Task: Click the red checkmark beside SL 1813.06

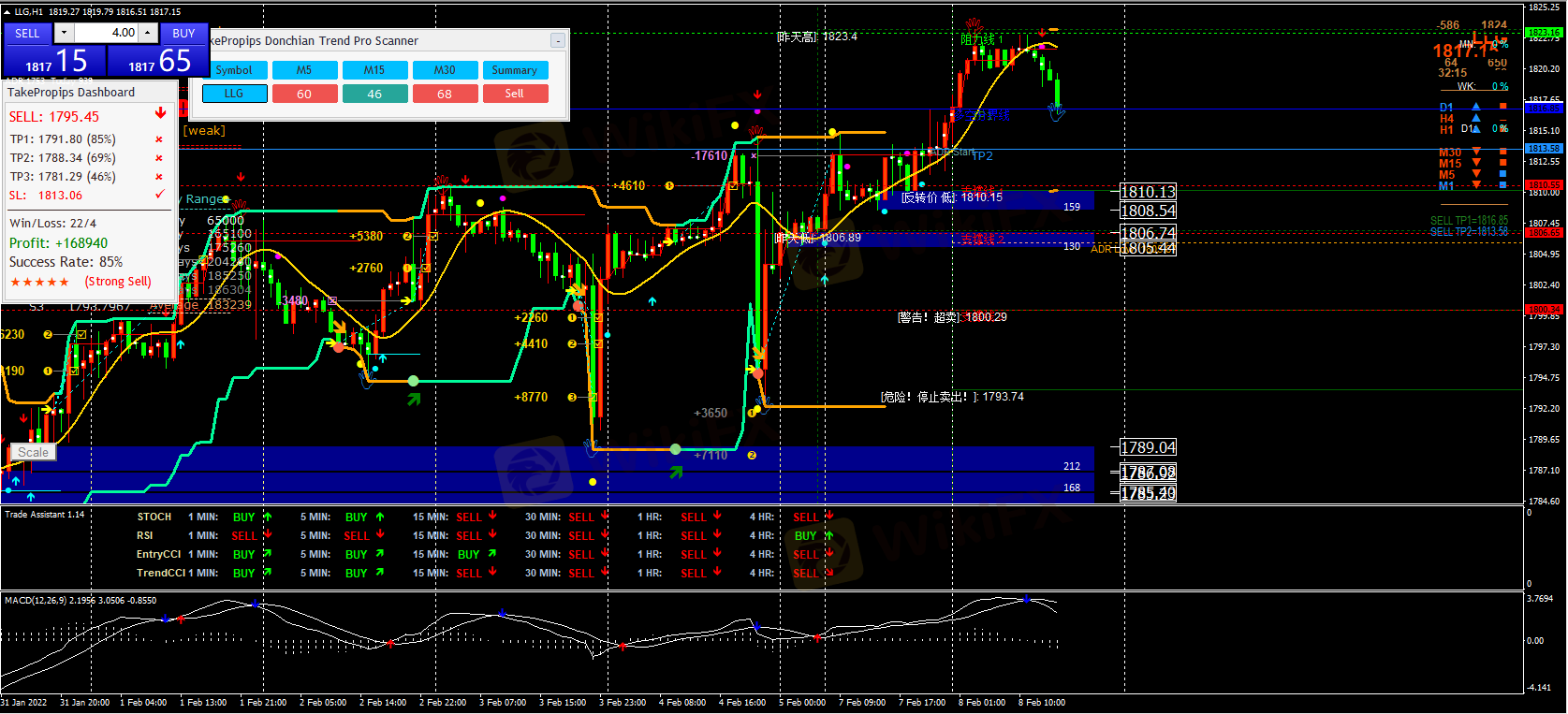Action: [159, 195]
